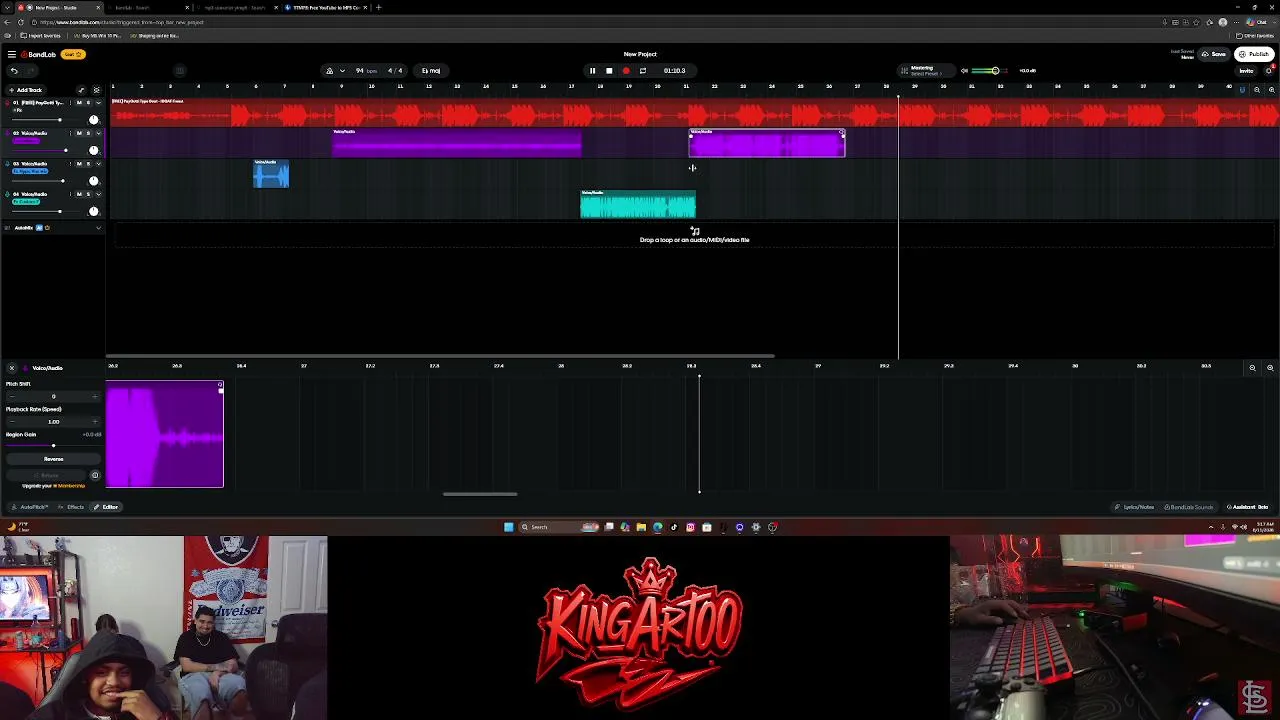Zoom in the region editor
This screenshot has height=720, width=1280.
point(1270,368)
